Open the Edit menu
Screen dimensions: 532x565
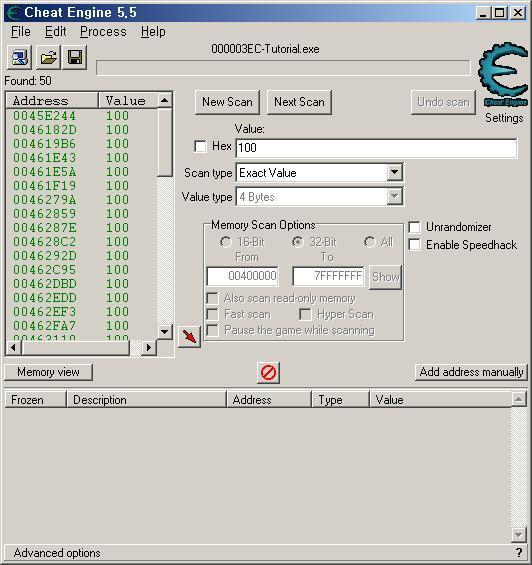[x=56, y=32]
